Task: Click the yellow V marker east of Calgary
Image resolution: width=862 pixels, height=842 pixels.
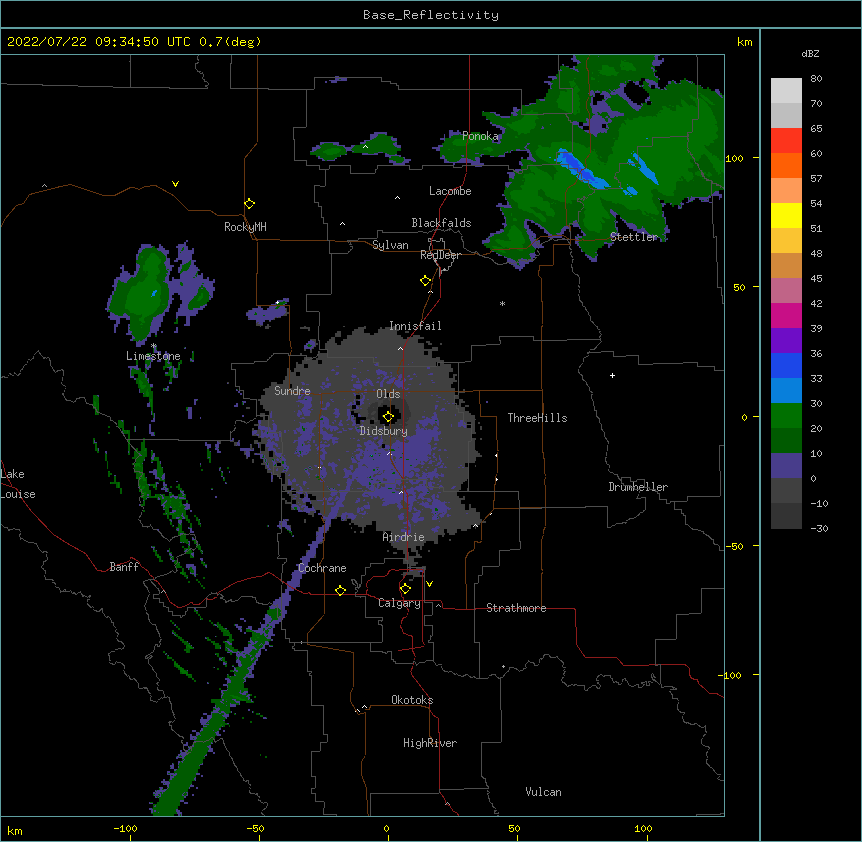Action: click(x=429, y=584)
